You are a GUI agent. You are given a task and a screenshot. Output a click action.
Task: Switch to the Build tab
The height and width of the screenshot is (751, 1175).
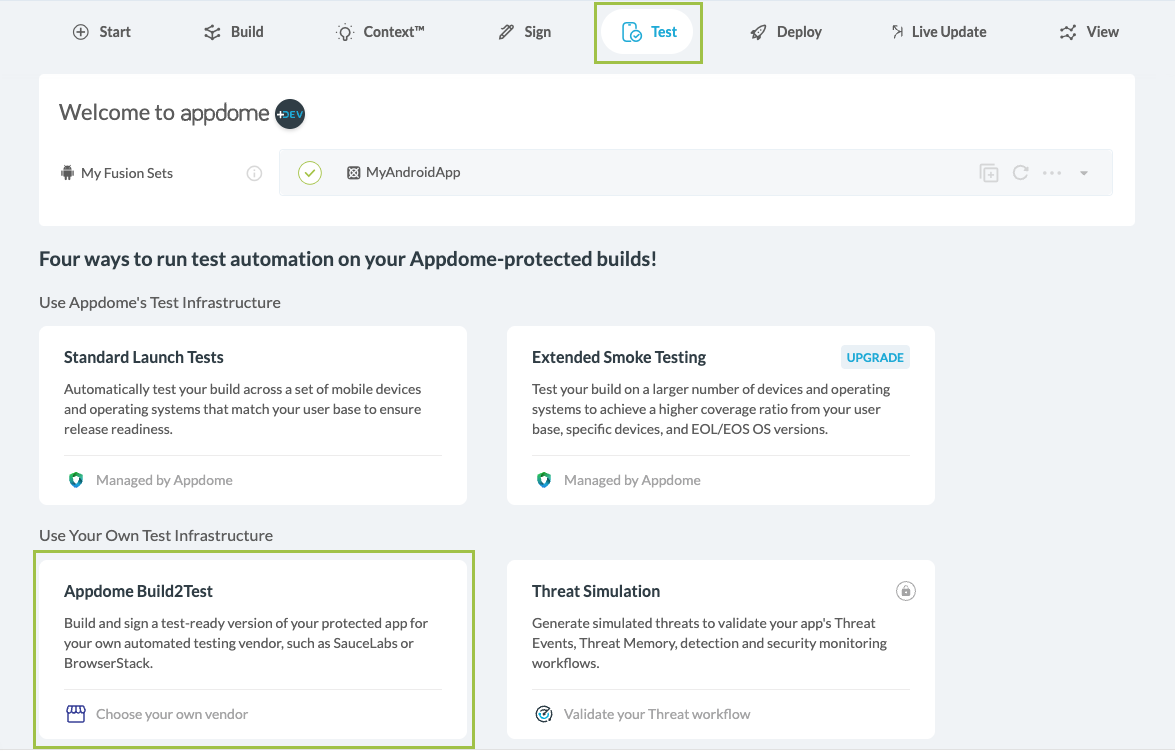pos(234,32)
